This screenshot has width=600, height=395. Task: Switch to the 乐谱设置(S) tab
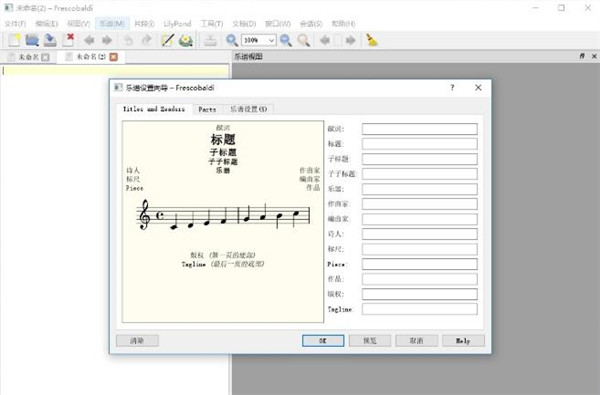tap(248, 109)
